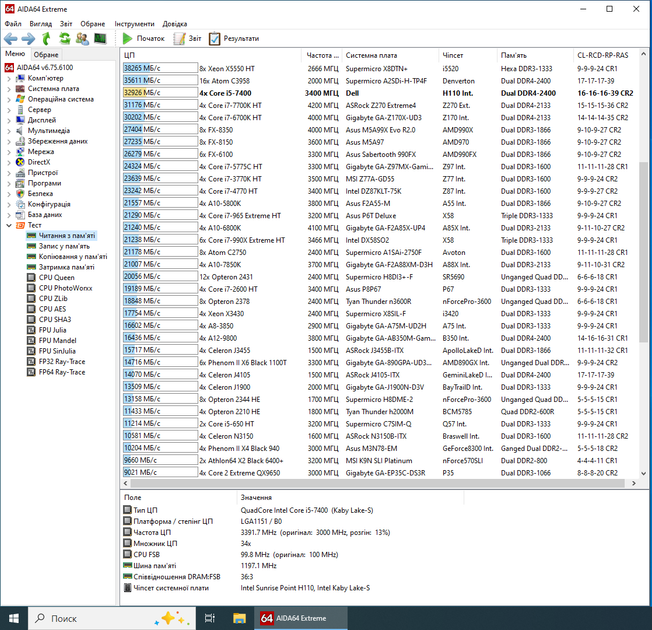Viewport: 652px width, 630px height.
Task: Expand the Операційна система tree node
Action: coord(9,99)
